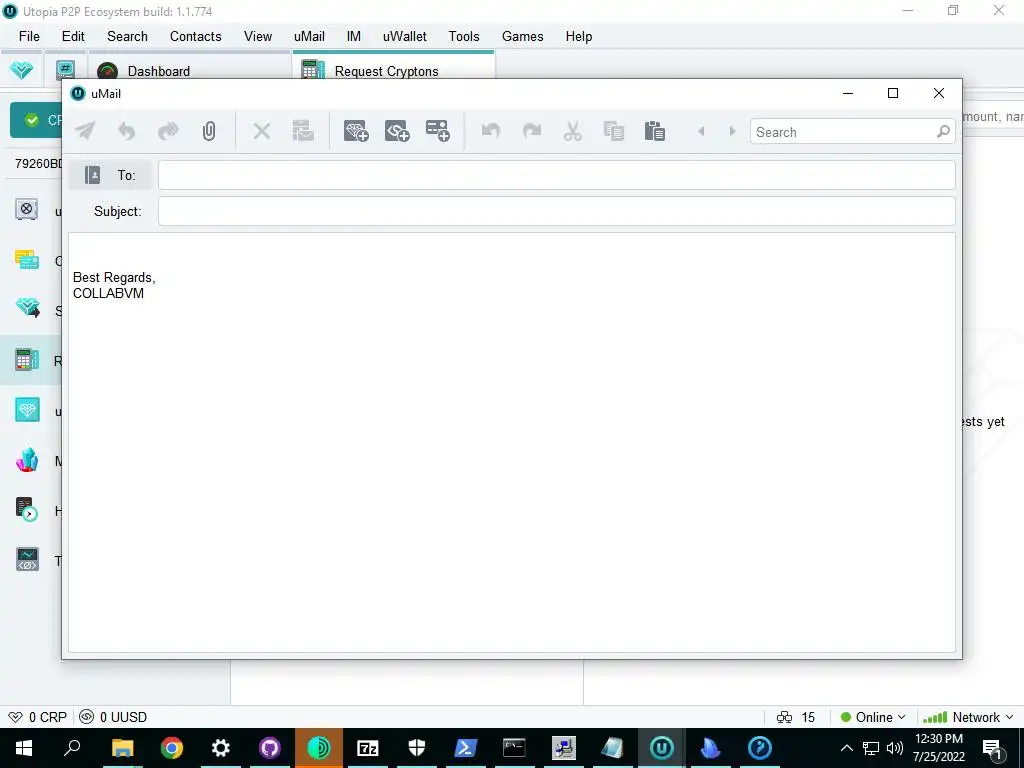Screen dimensions: 1024x768
Task: Open the notification center icon
Action: 992,748
